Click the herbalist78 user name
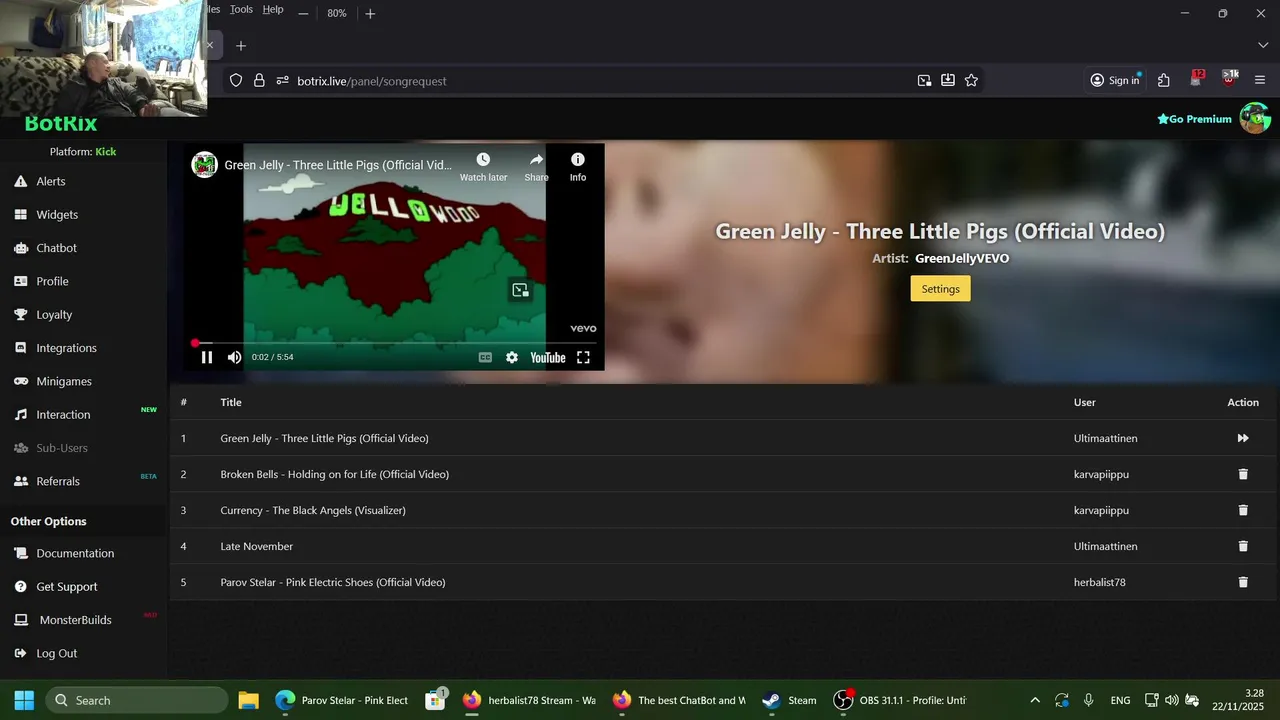The image size is (1280, 720). [1100, 582]
